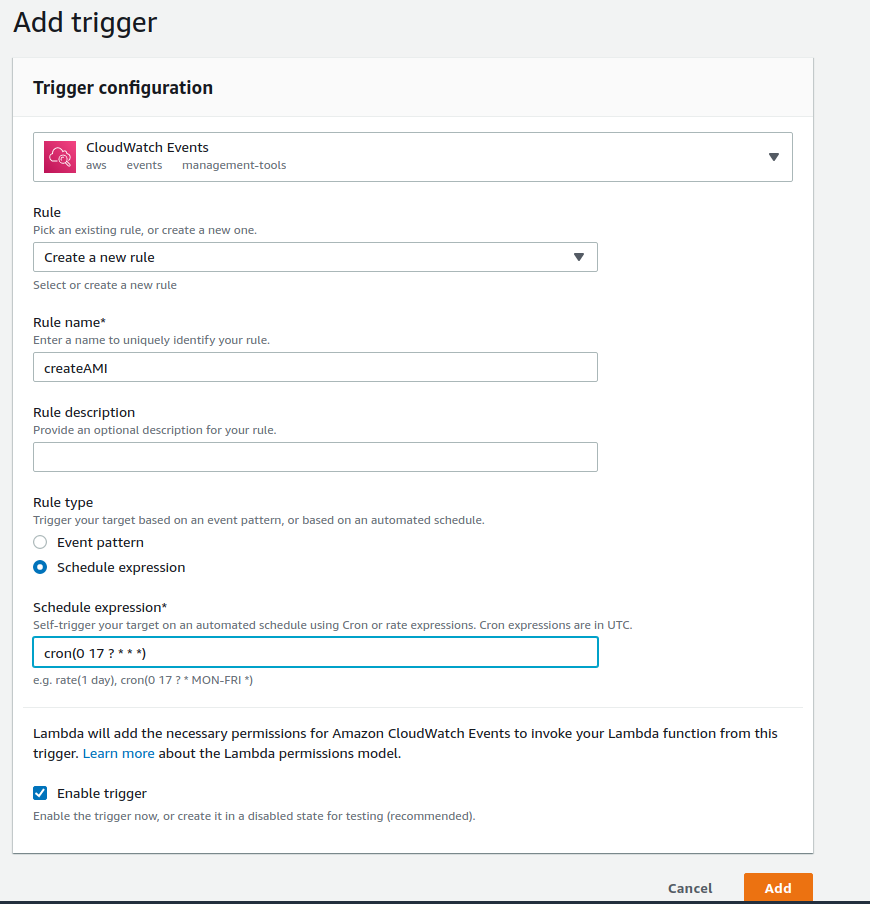Focus the Rule name field containing createAMI
This screenshot has height=904, width=870.
pyautogui.click(x=315, y=367)
